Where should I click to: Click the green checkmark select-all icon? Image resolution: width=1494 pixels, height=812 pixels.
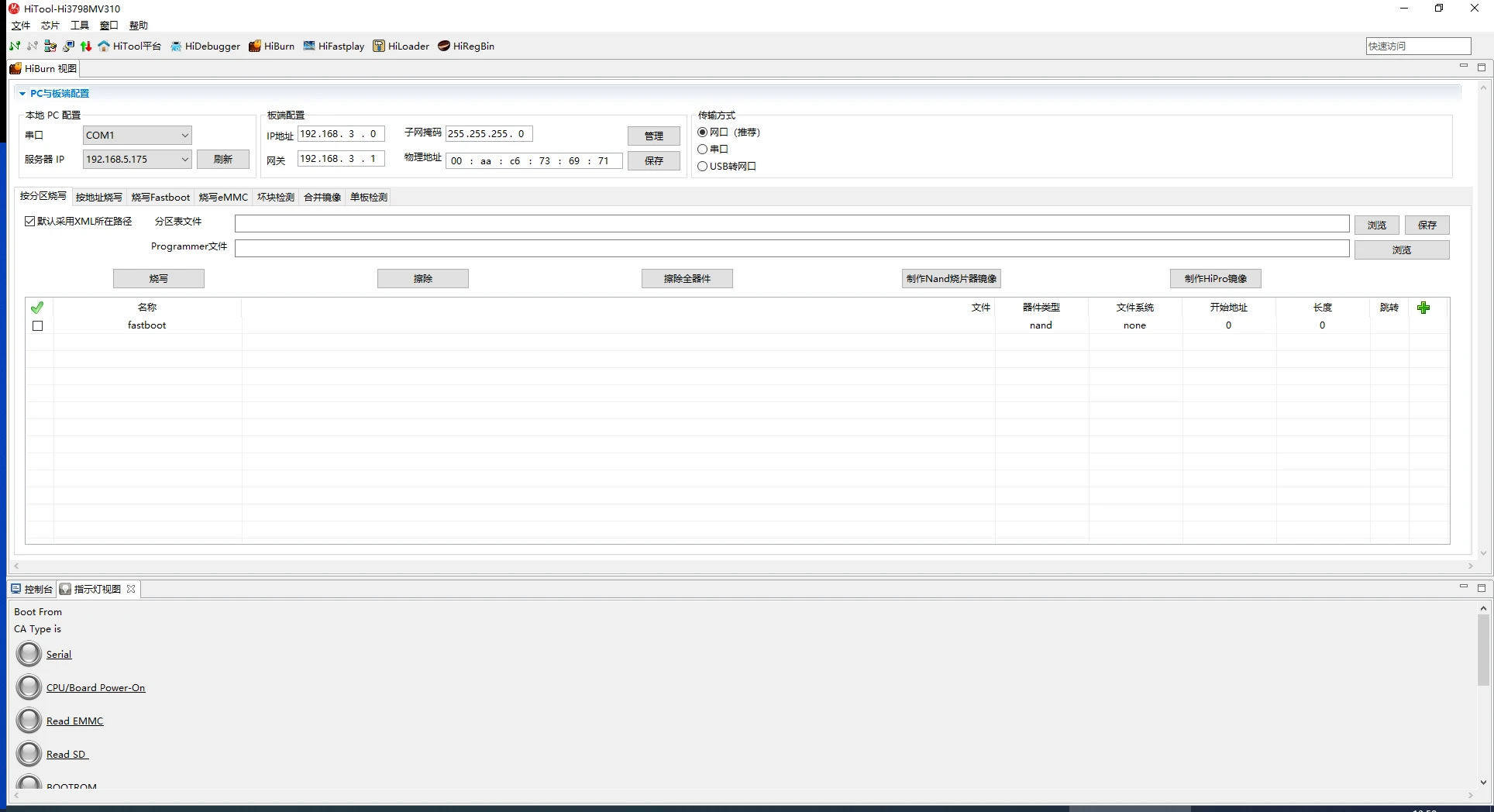click(x=37, y=308)
